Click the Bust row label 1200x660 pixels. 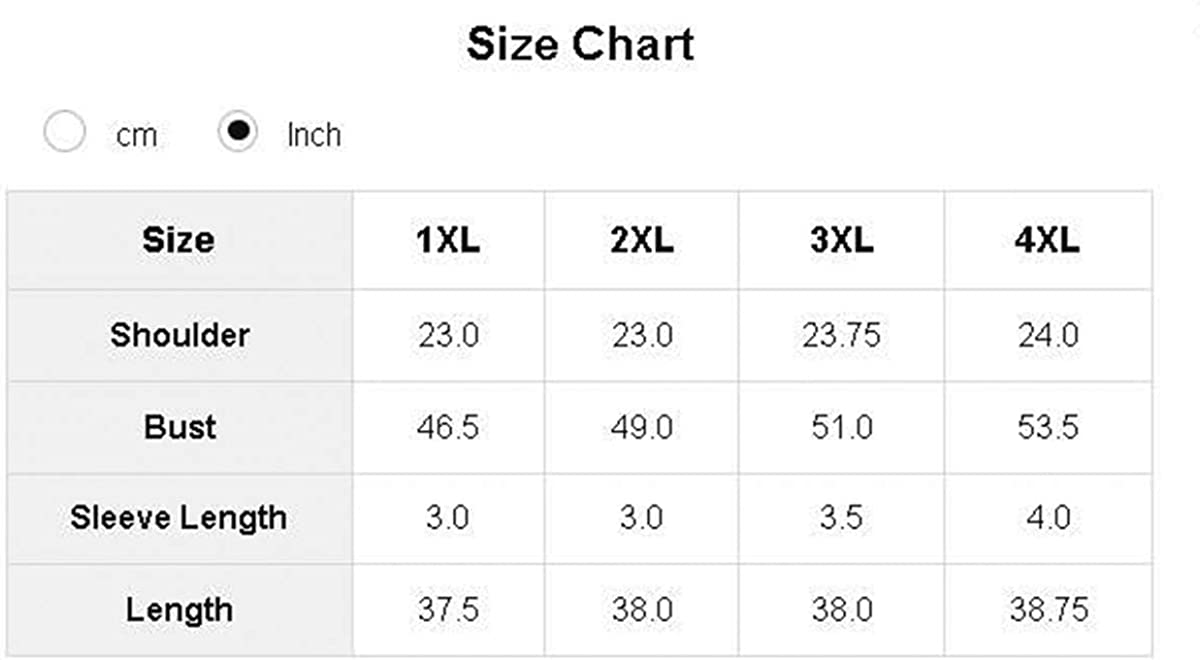pos(180,427)
